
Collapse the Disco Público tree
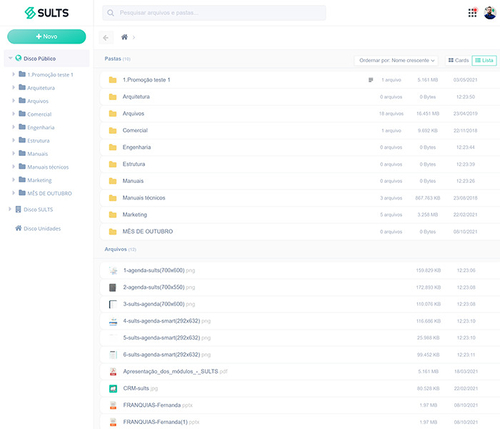(10, 58)
